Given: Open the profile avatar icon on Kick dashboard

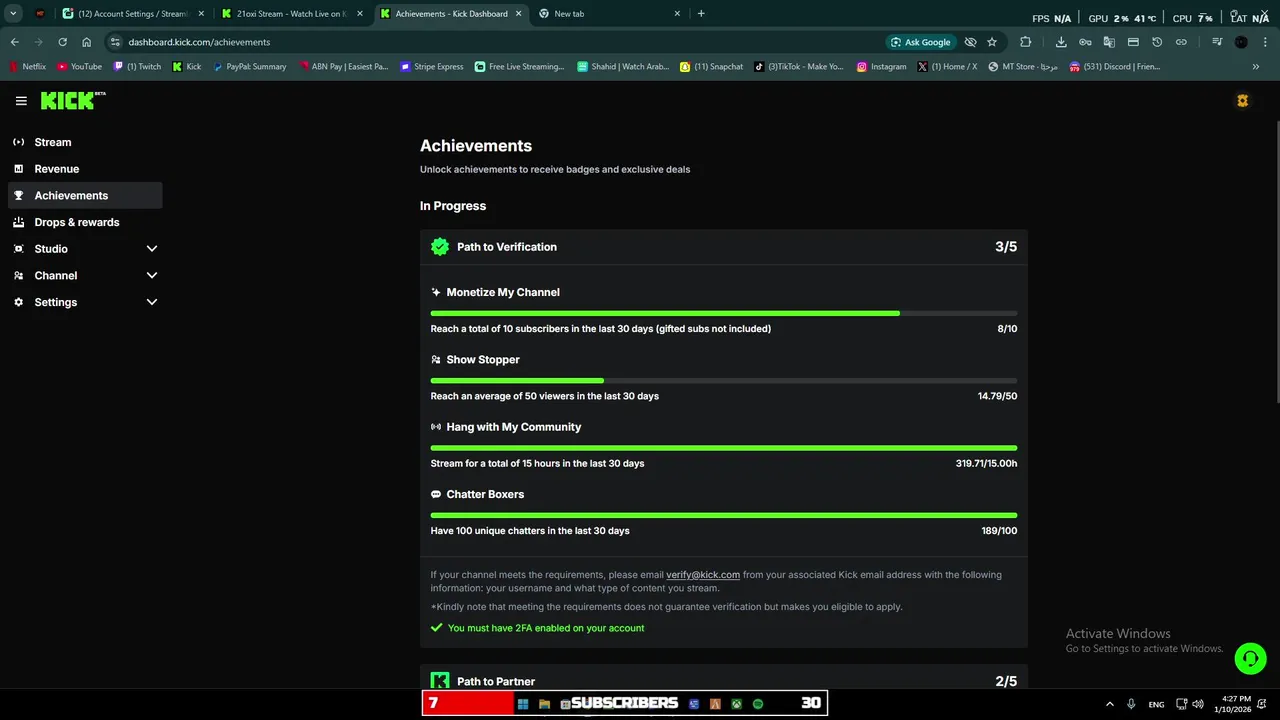Looking at the screenshot, I should click(x=1242, y=101).
